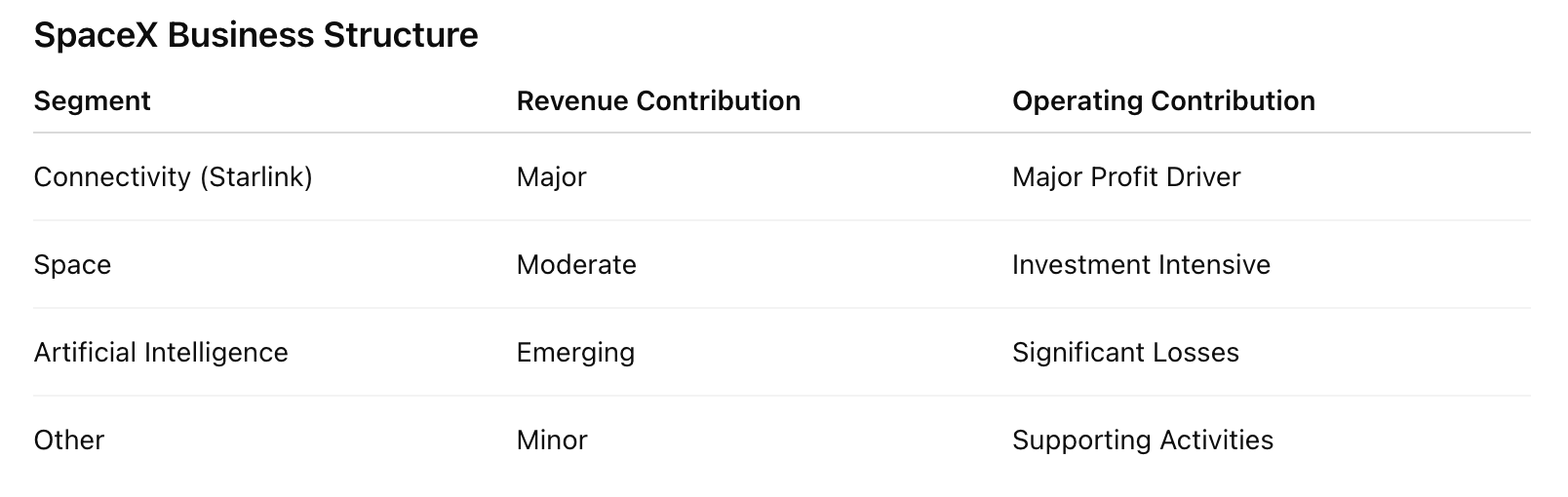Click the Supporting Activities cell
The image size is (1568, 497).
click(1143, 440)
